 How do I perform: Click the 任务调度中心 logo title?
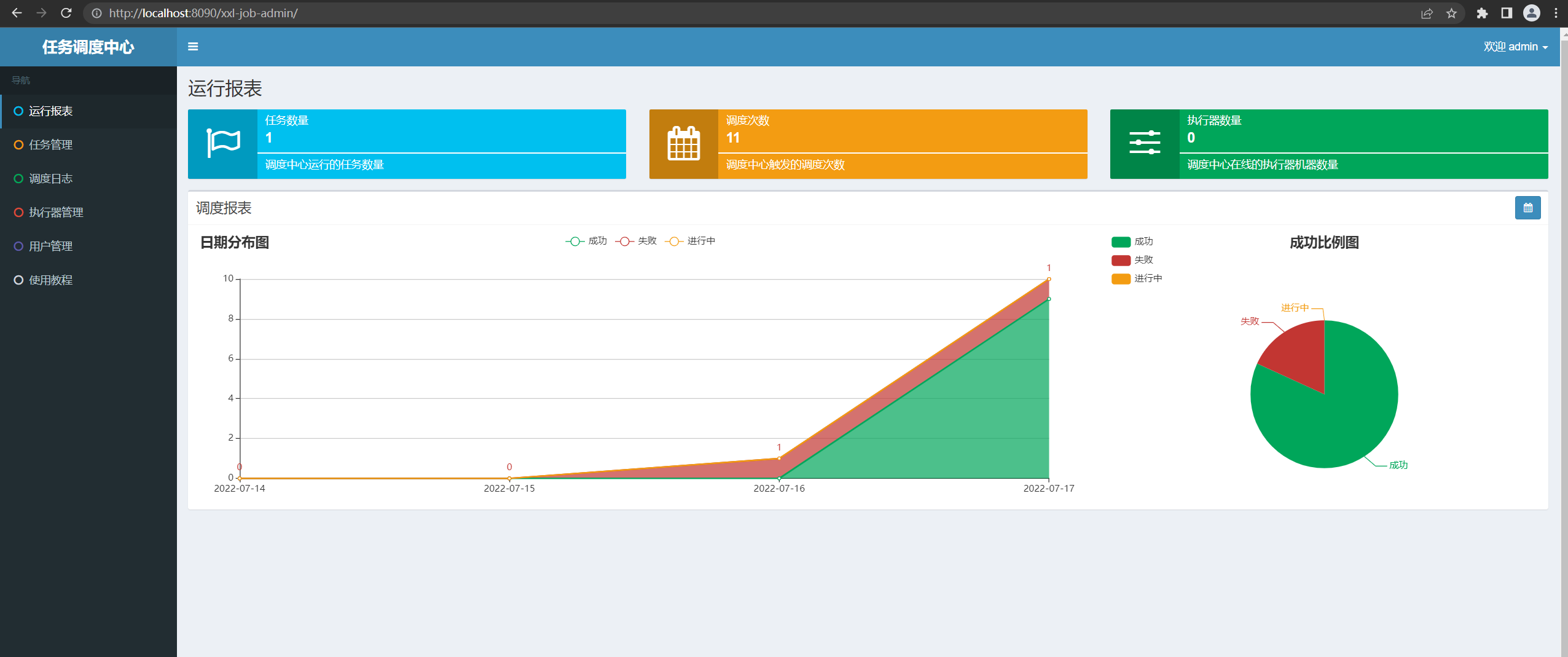coord(88,47)
